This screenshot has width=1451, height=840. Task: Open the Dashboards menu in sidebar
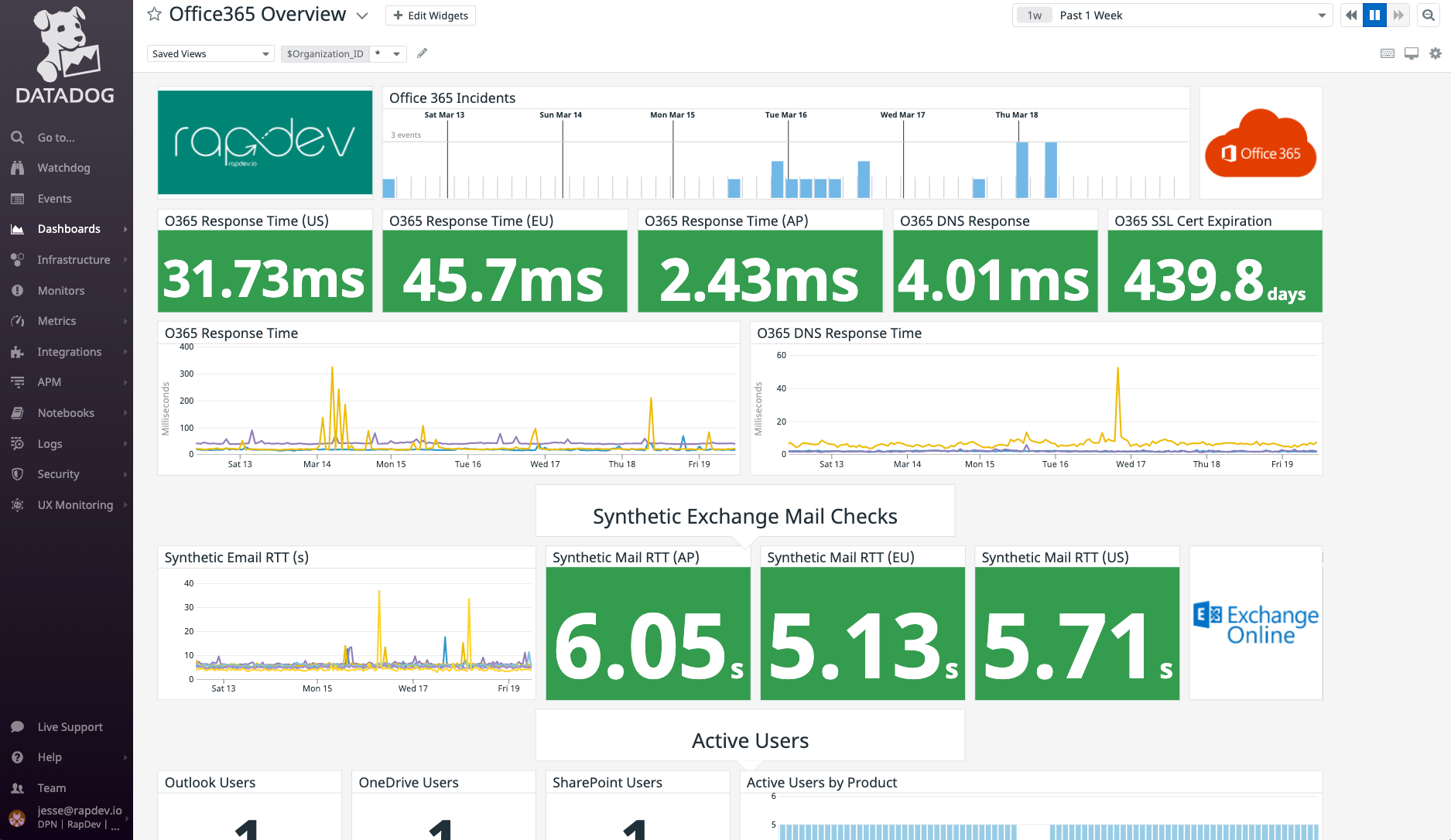click(68, 229)
